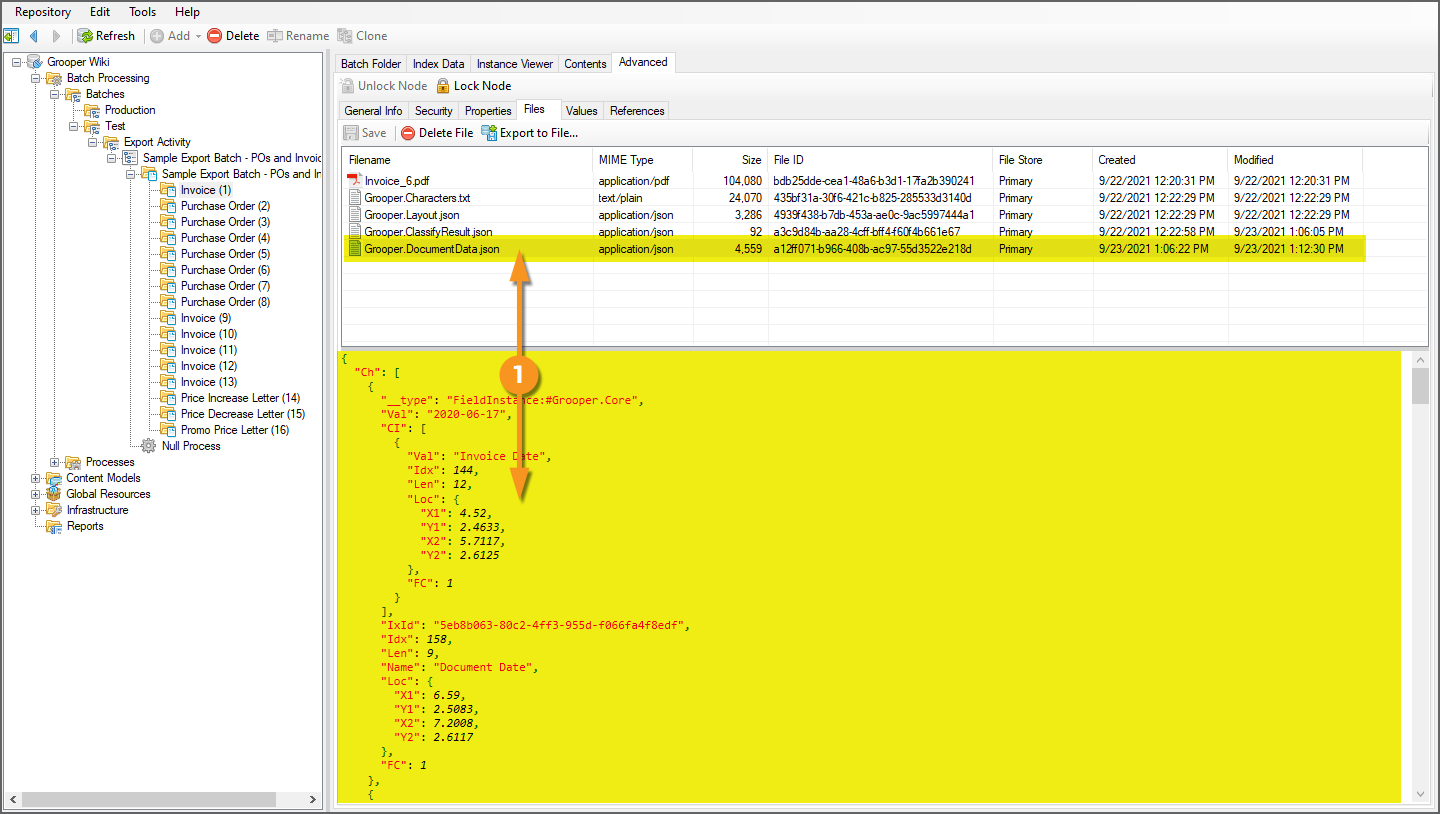Expand the Processes folder node
The height and width of the screenshot is (814, 1440).
pos(55,462)
